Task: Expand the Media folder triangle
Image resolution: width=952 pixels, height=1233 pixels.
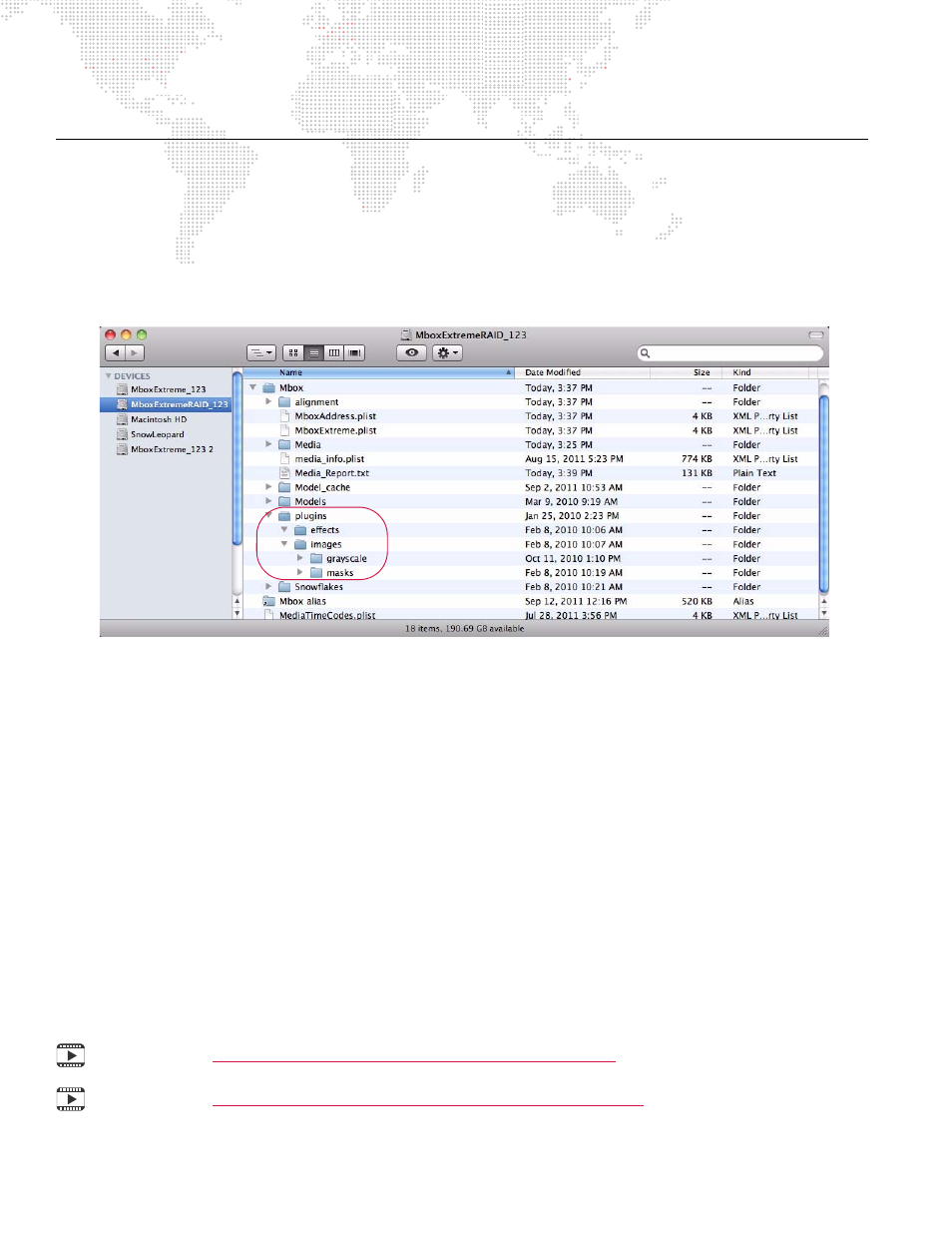Action: click(268, 444)
